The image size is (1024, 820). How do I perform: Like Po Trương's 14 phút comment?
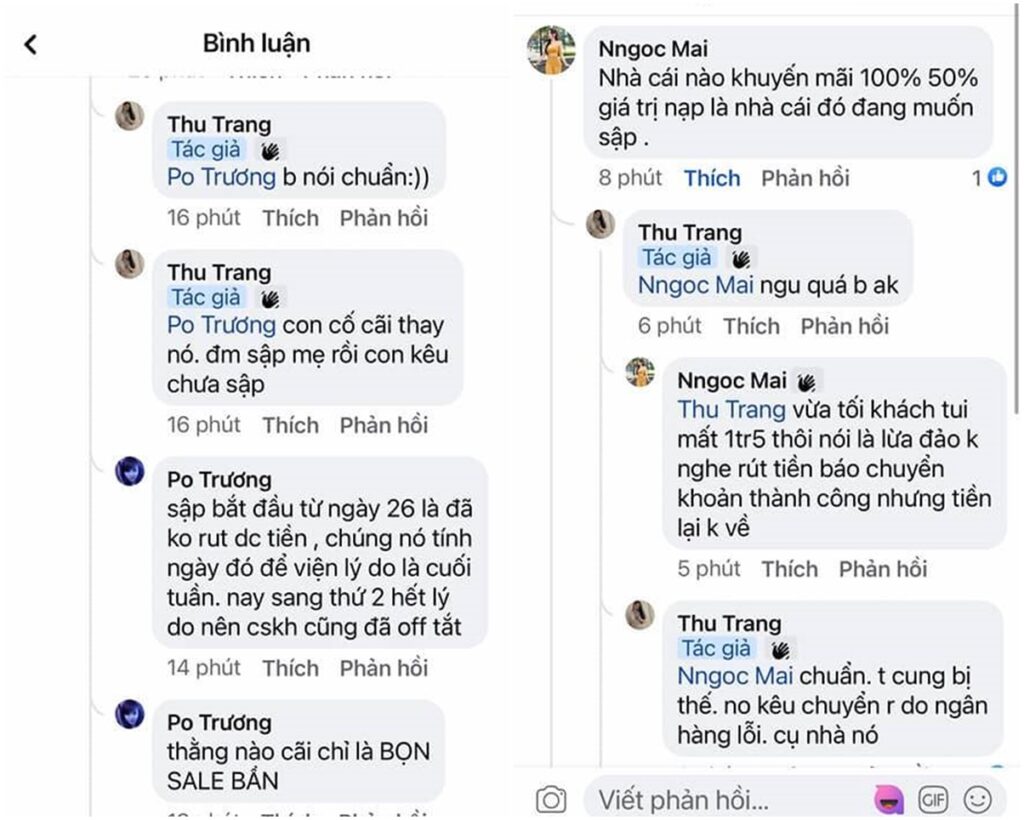[291, 668]
